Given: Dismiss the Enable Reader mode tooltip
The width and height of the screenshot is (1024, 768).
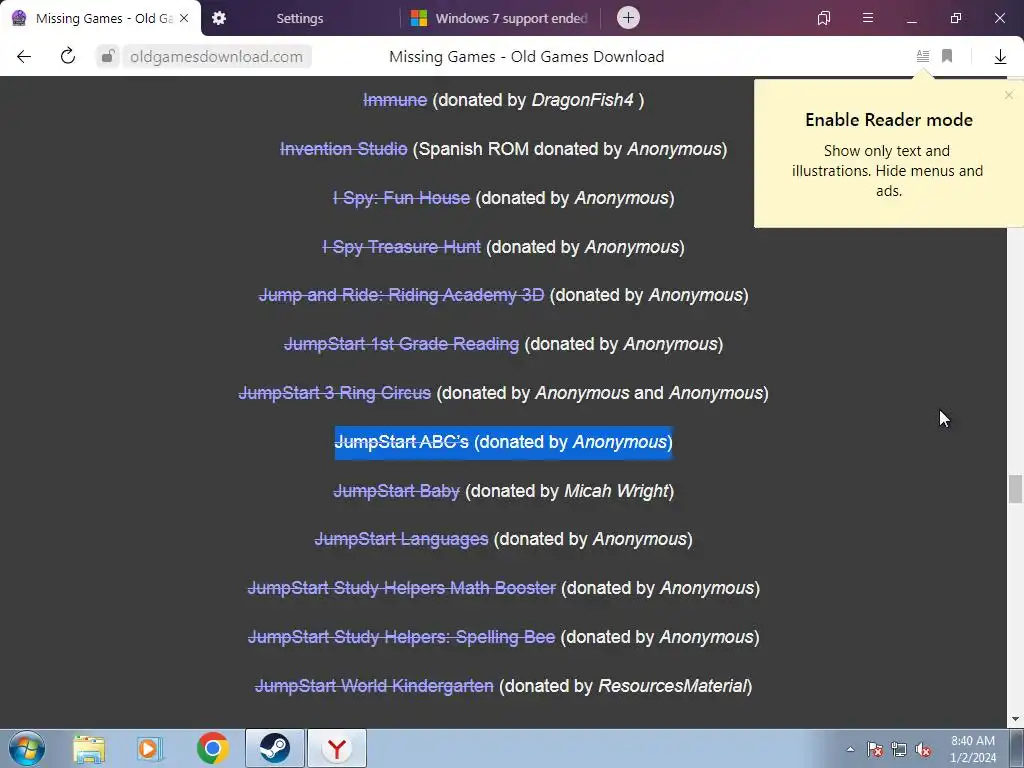Looking at the screenshot, I should tap(1009, 95).
